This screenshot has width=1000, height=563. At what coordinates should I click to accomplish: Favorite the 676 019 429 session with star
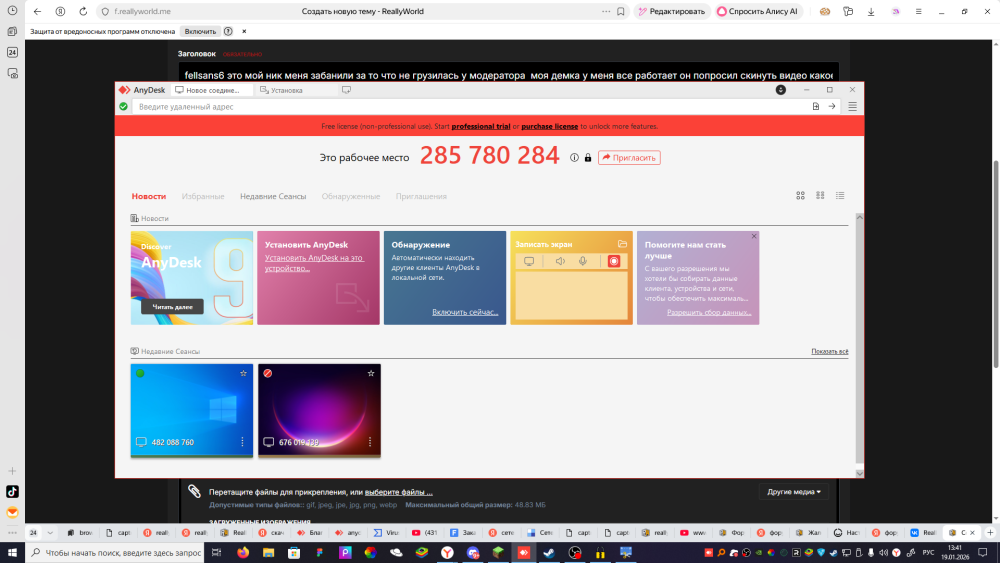pos(371,374)
